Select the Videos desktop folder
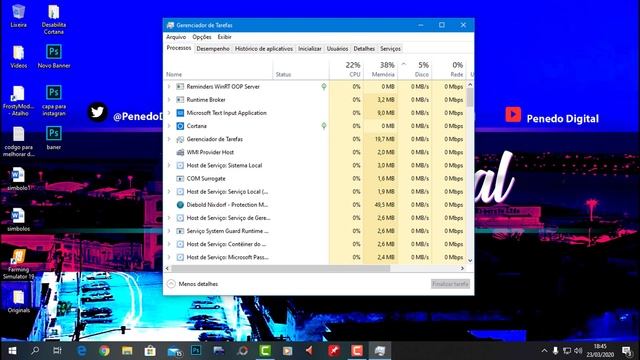The image size is (640, 360). point(18,57)
